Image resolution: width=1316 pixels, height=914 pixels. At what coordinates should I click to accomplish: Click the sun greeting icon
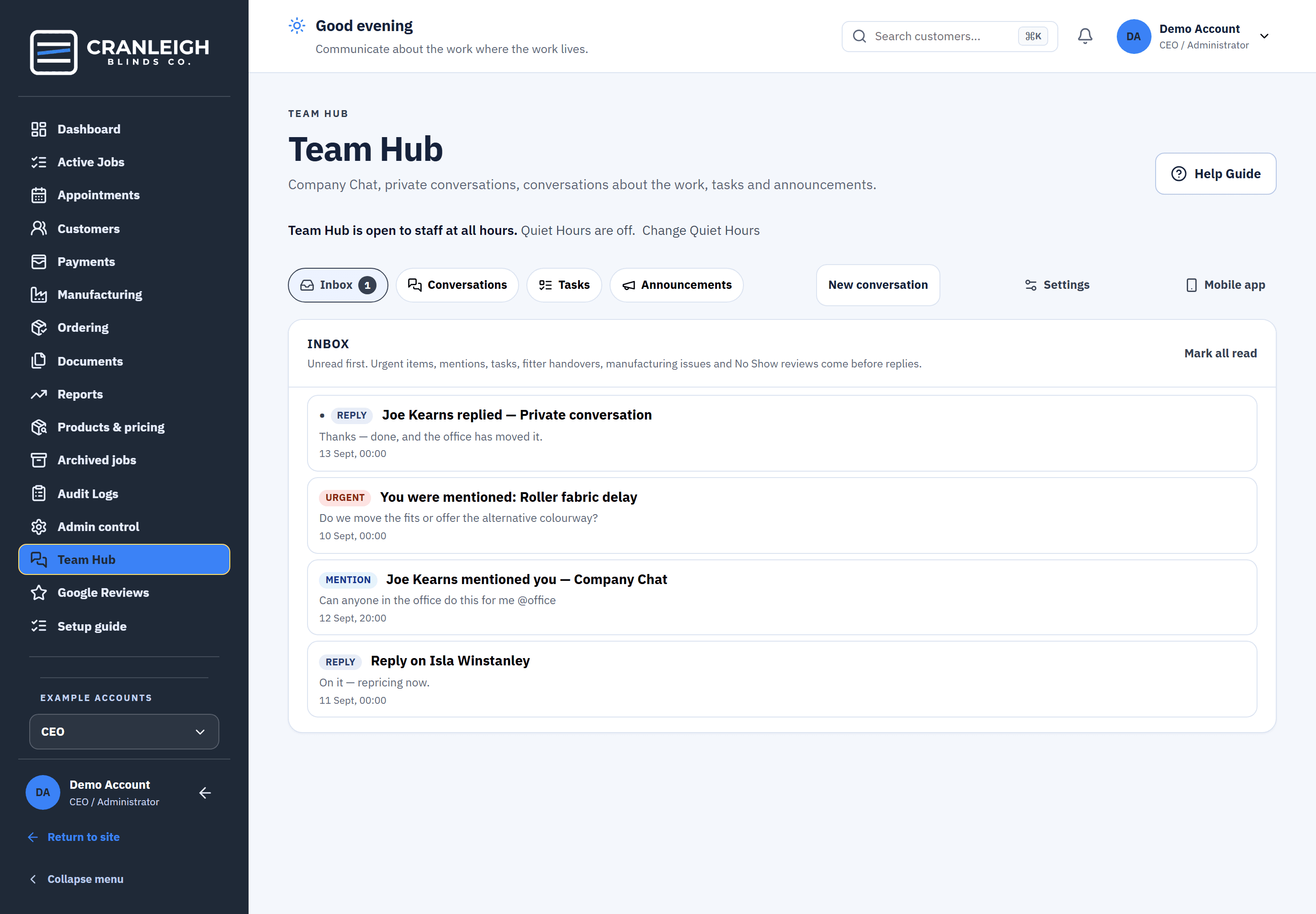297,26
